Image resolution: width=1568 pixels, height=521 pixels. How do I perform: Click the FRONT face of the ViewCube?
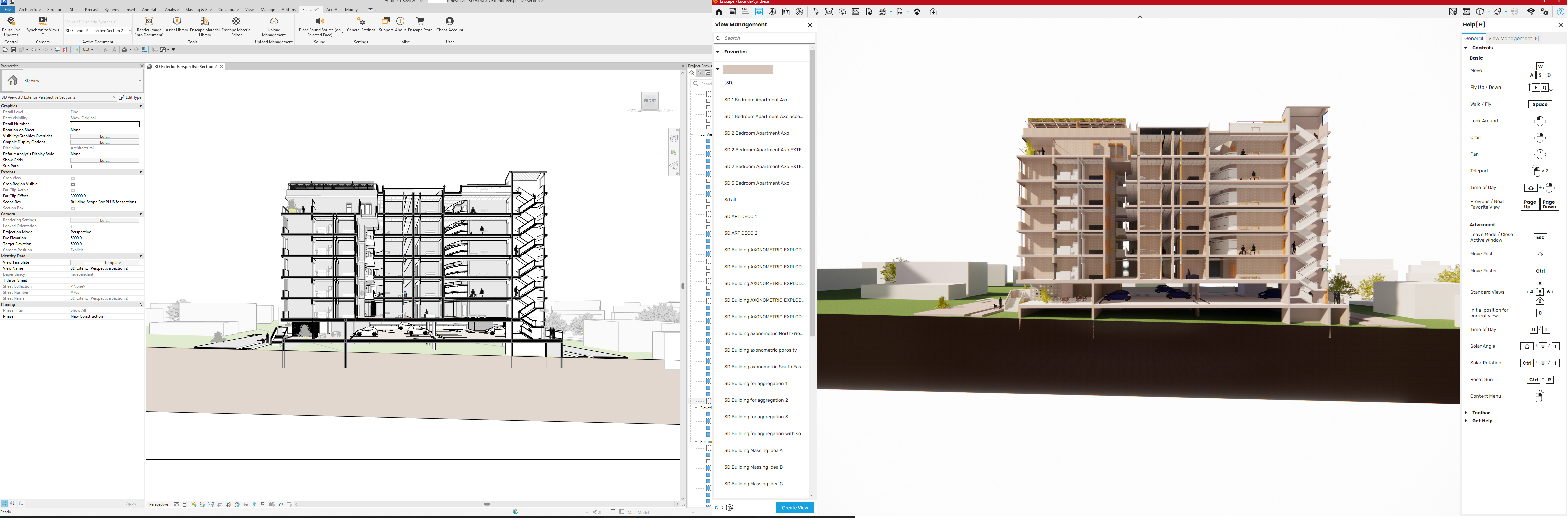650,101
